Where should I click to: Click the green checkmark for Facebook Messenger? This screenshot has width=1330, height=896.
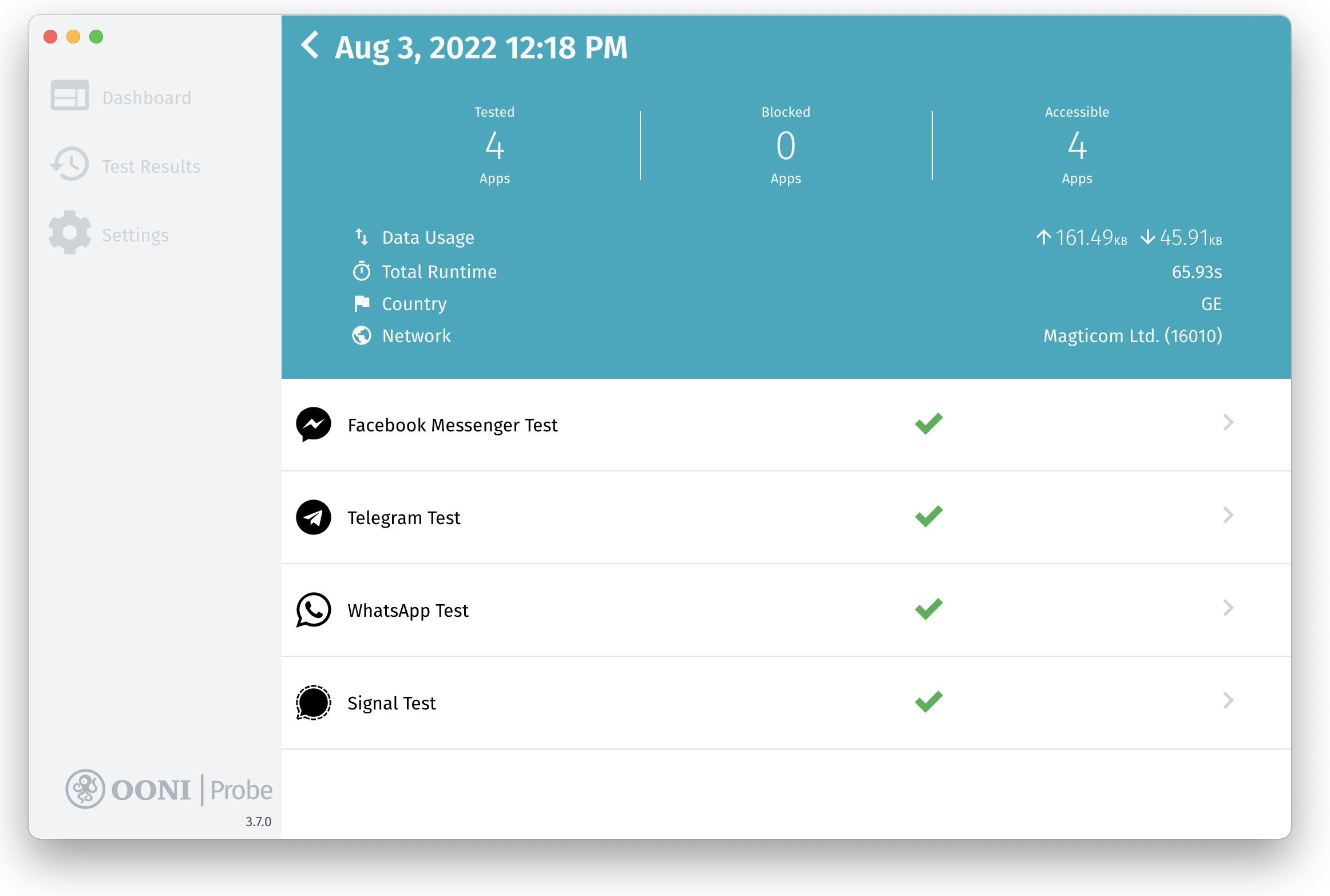928,423
